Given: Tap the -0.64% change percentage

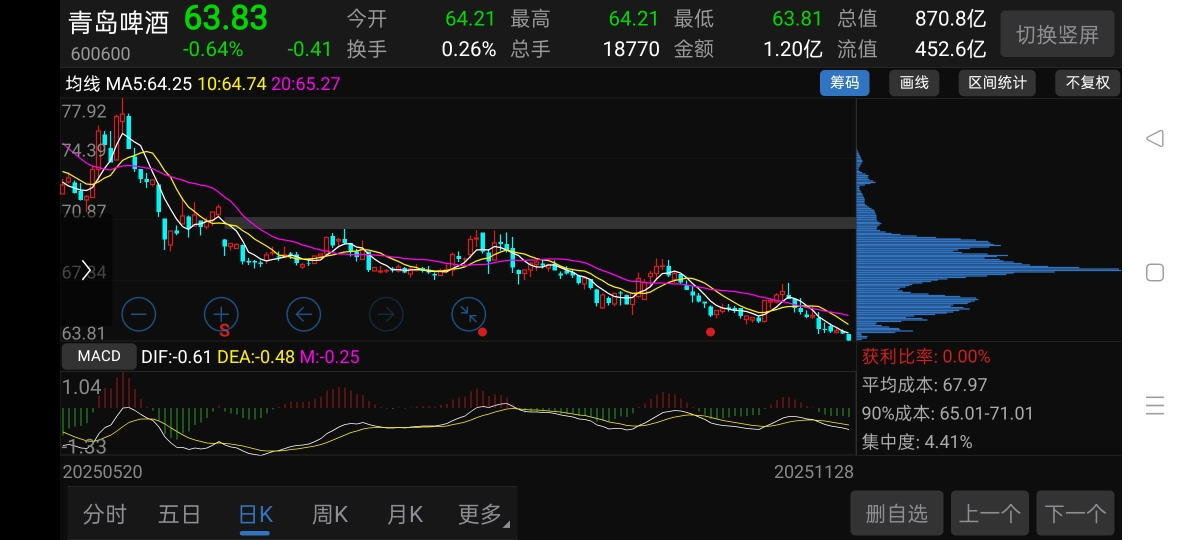Looking at the screenshot, I should (x=213, y=49).
